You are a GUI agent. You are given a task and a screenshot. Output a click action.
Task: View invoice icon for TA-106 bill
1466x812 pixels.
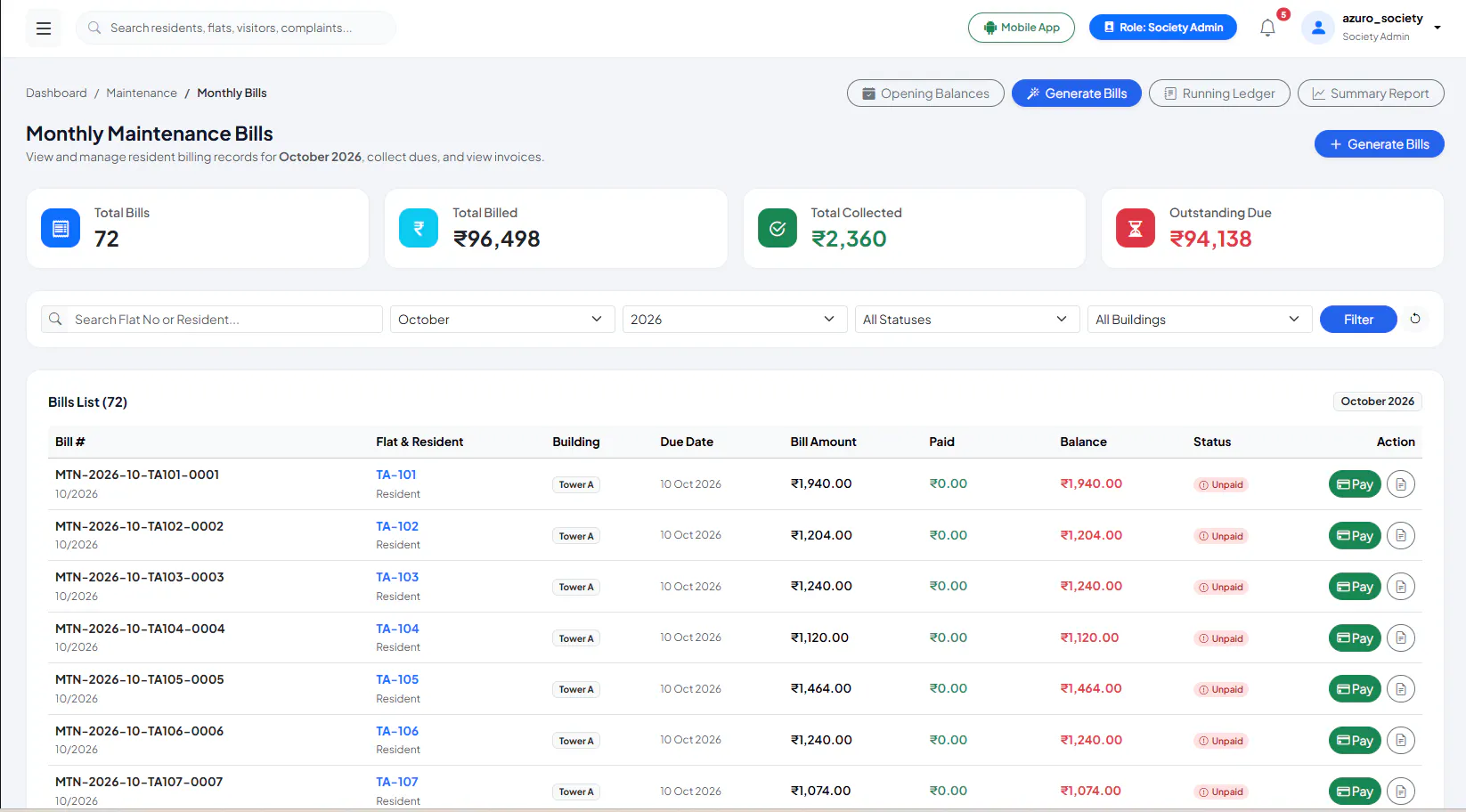(x=1401, y=740)
